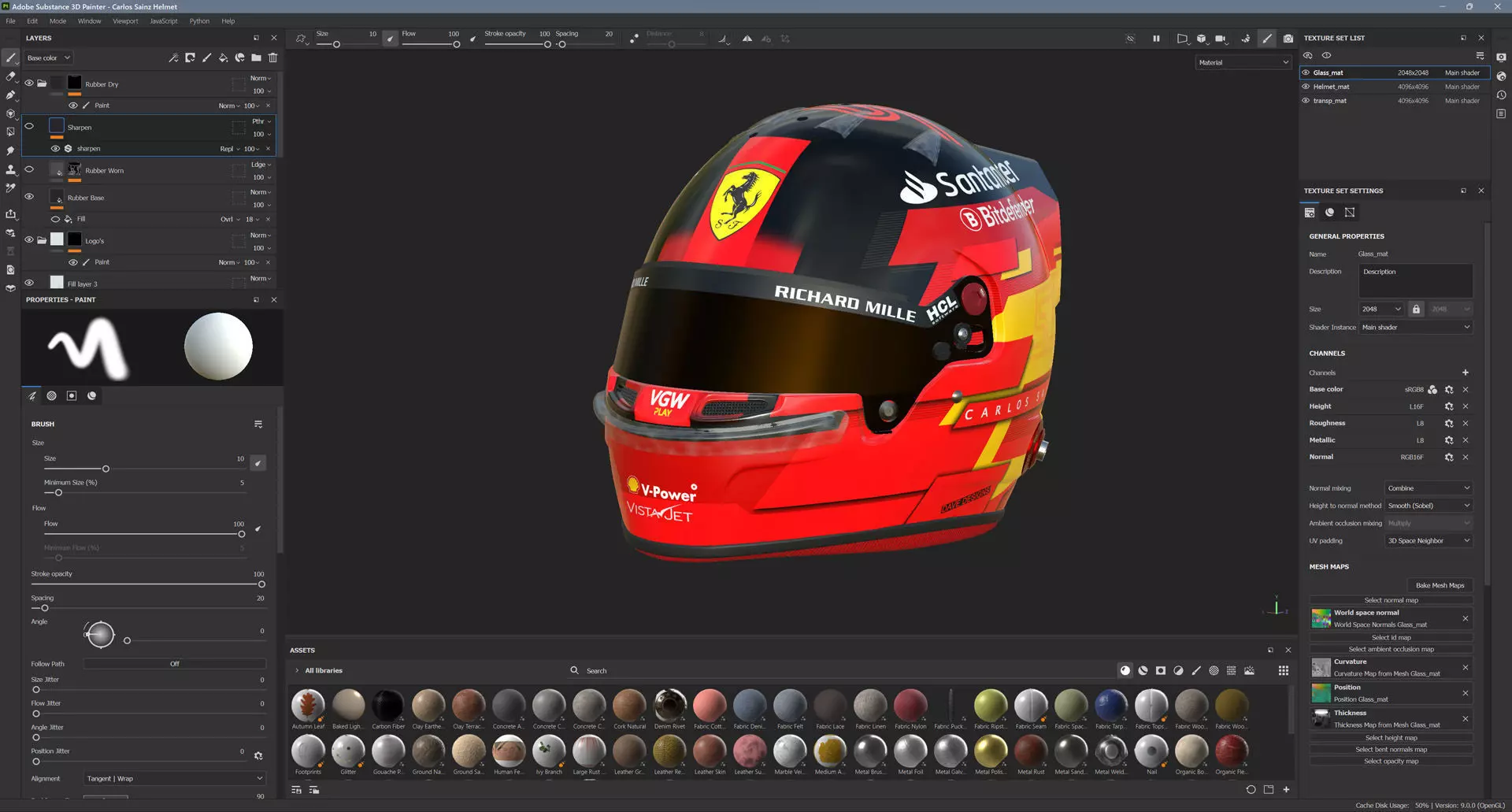Toggle visibility of the Sharpen layer

pos(29,126)
